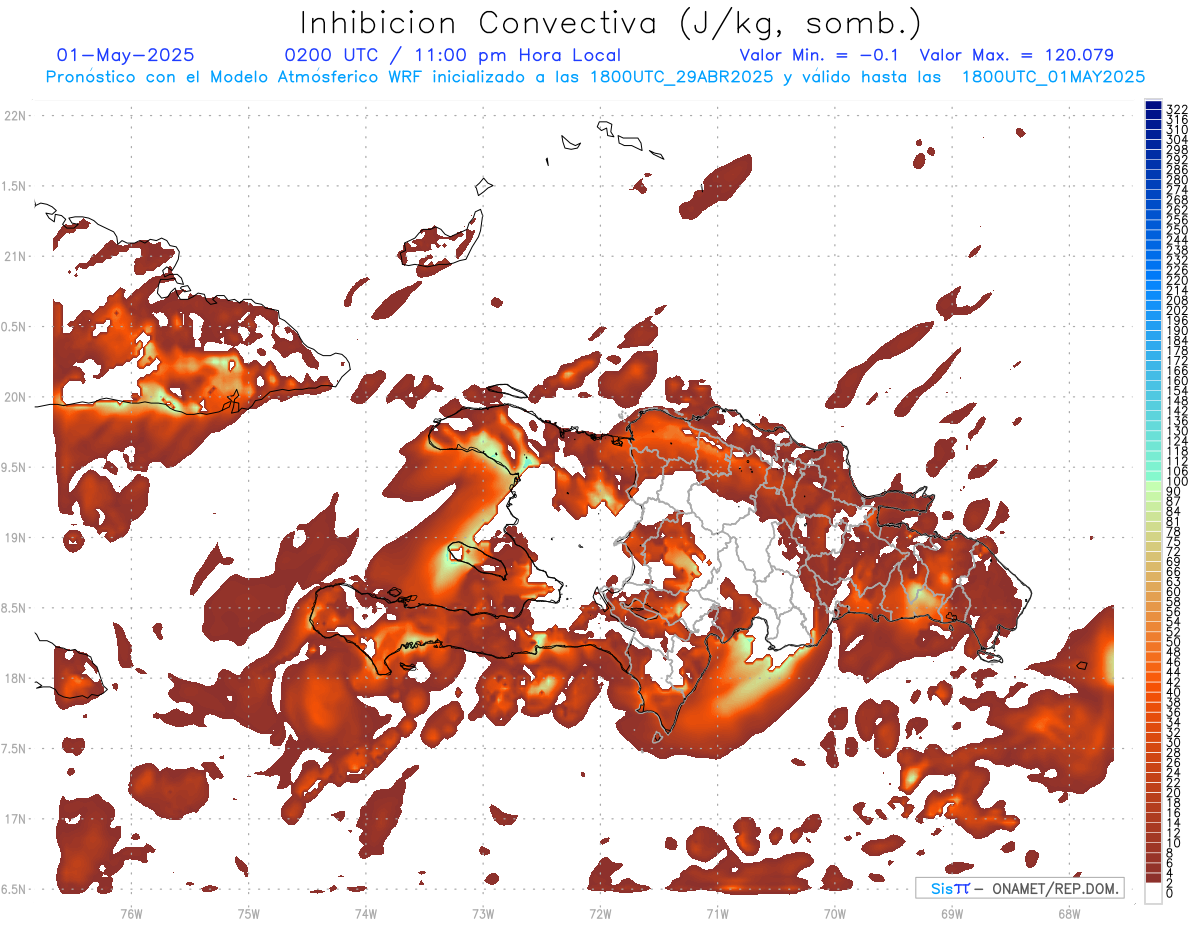
Task: Click the date label '01-May-2025'
Action: (126, 55)
